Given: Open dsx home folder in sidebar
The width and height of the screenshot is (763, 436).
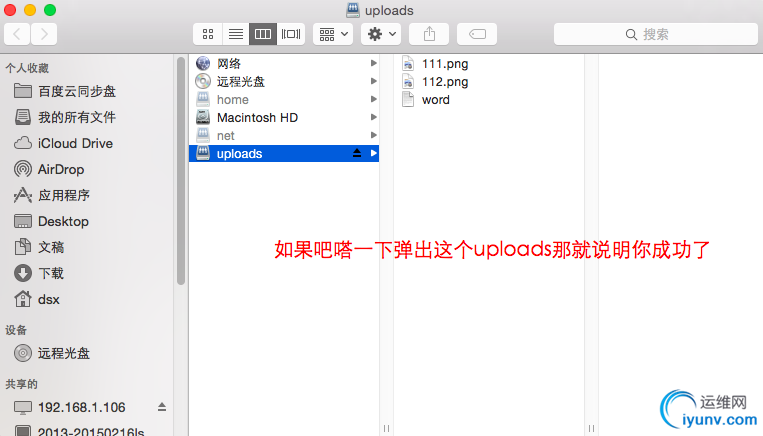Looking at the screenshot, I should point(36,299).
